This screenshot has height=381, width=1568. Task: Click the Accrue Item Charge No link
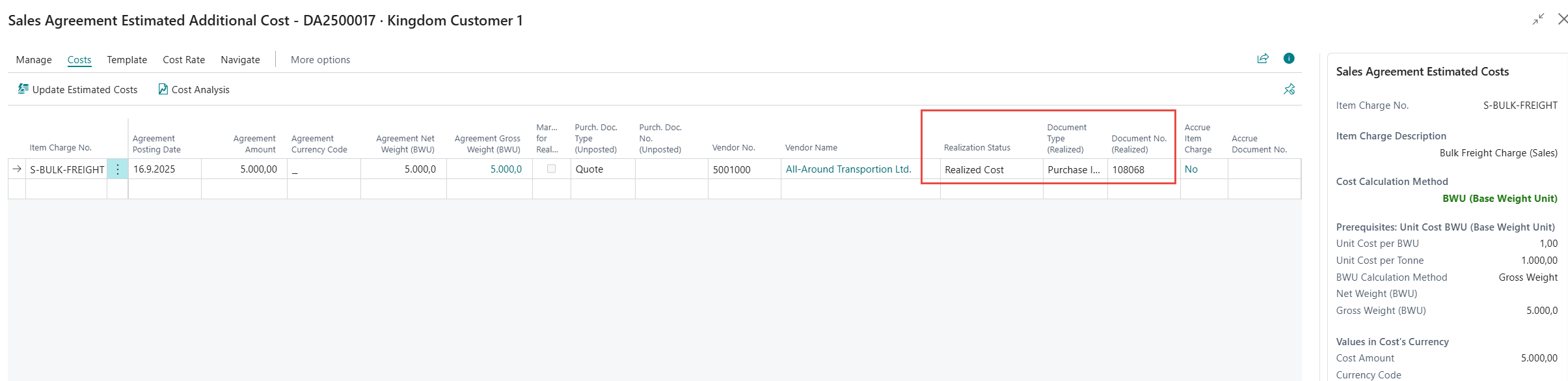coord(1191,169)
